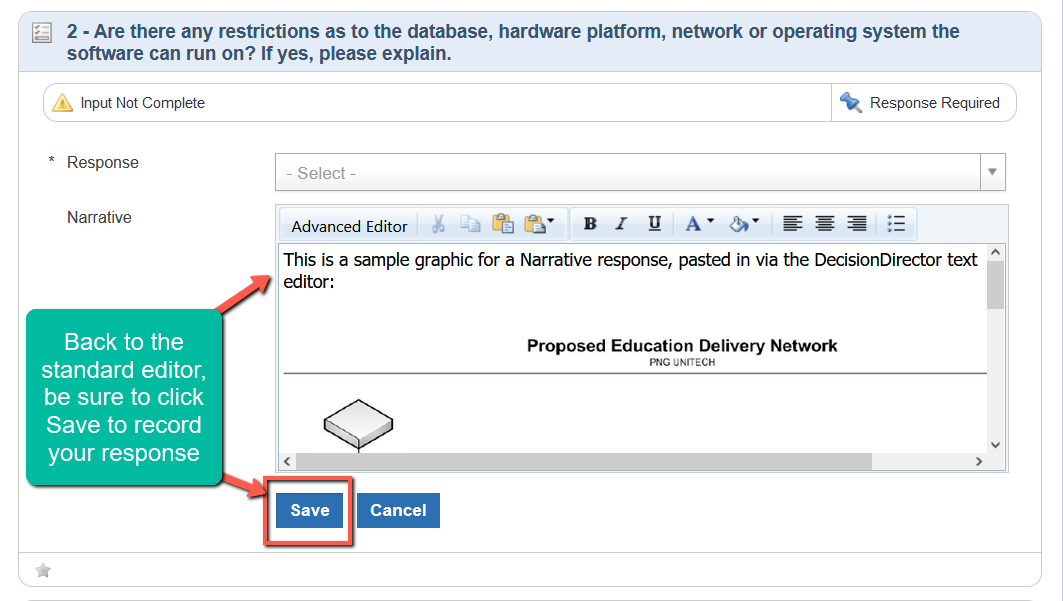The height and width of the screenshot is (601, 1063).
Task: Click the question 2 title text
Action: pyautogui.click(x=513, y=42)
